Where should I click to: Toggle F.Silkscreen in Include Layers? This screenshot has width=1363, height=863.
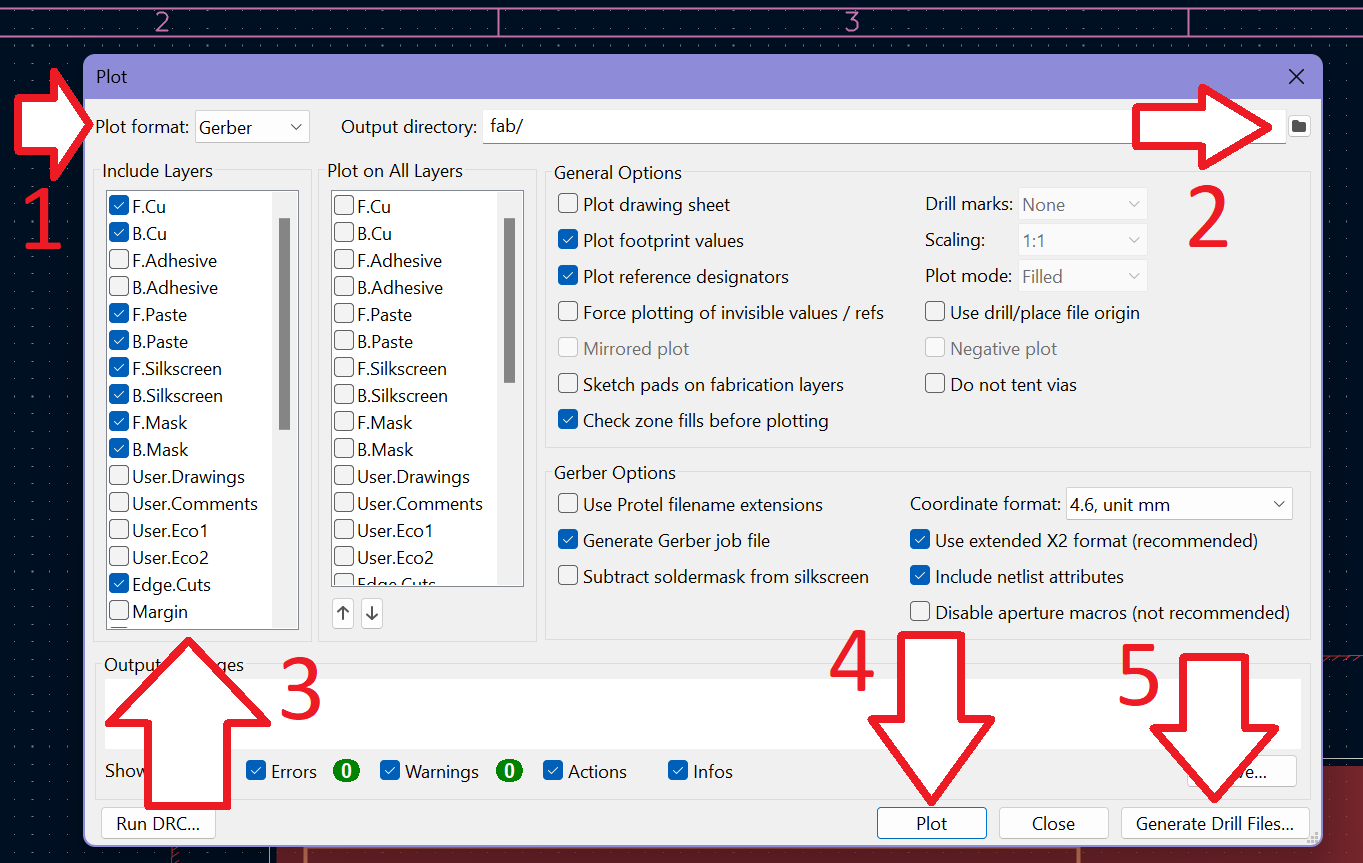coord(118,368)
